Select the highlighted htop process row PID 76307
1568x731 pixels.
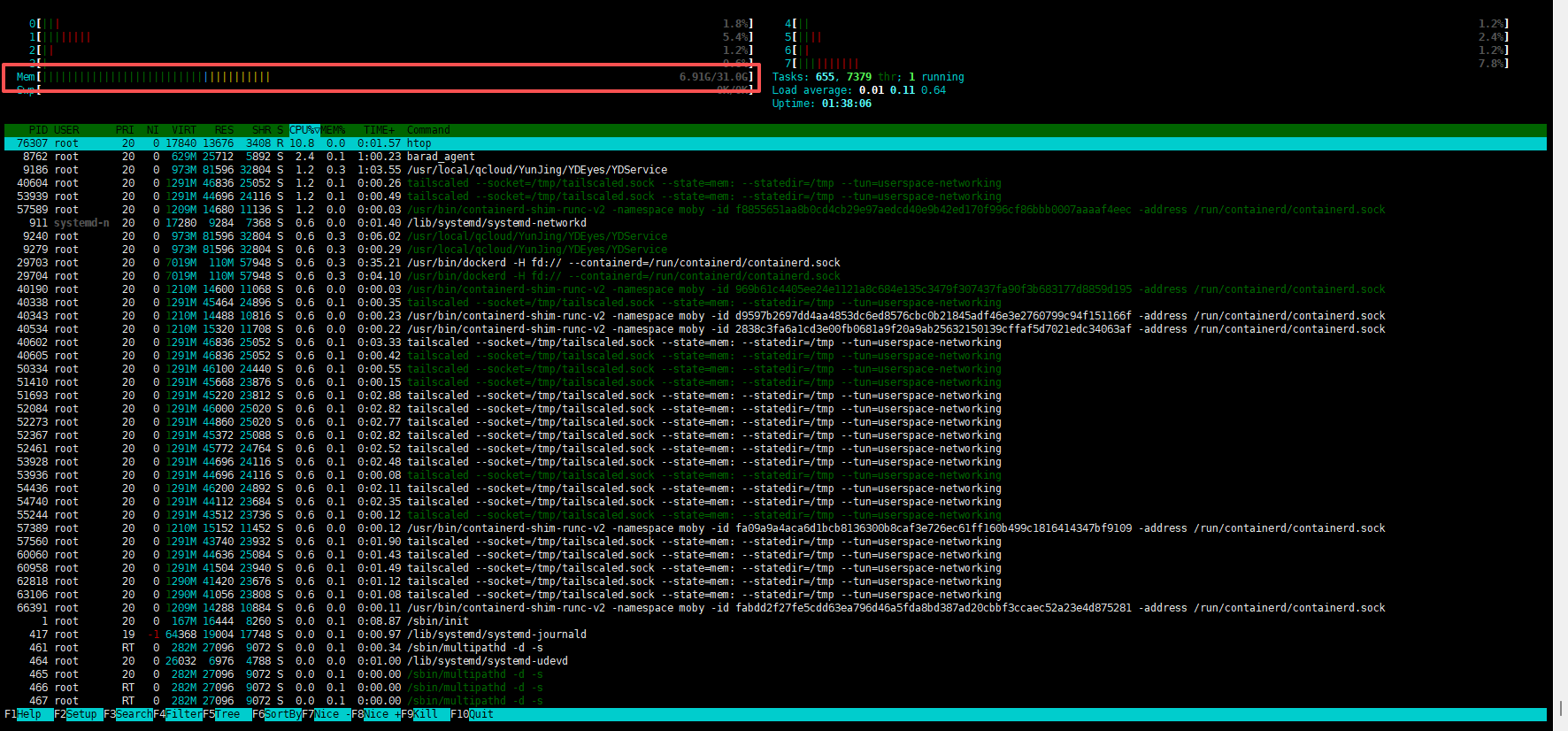point(775,143)
